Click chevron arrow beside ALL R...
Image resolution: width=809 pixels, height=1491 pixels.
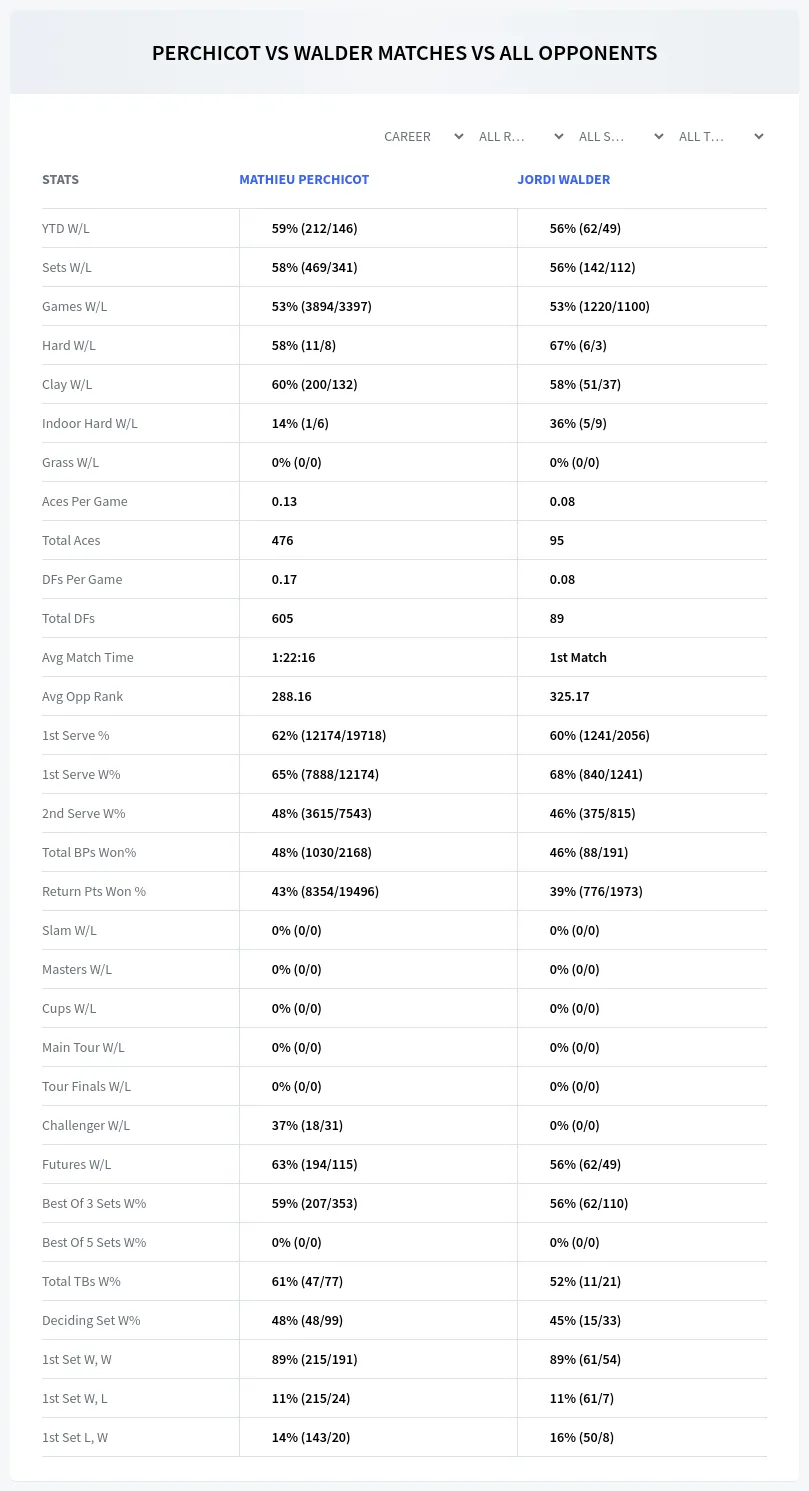(559, 136)
